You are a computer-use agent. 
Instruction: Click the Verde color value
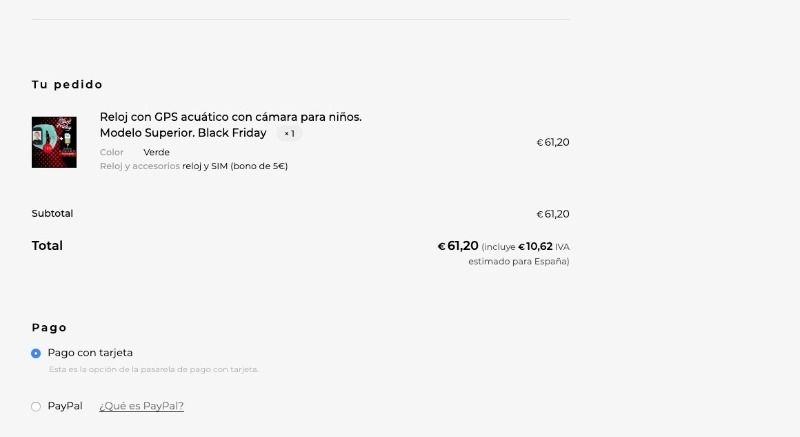click(x=156, y=152)
